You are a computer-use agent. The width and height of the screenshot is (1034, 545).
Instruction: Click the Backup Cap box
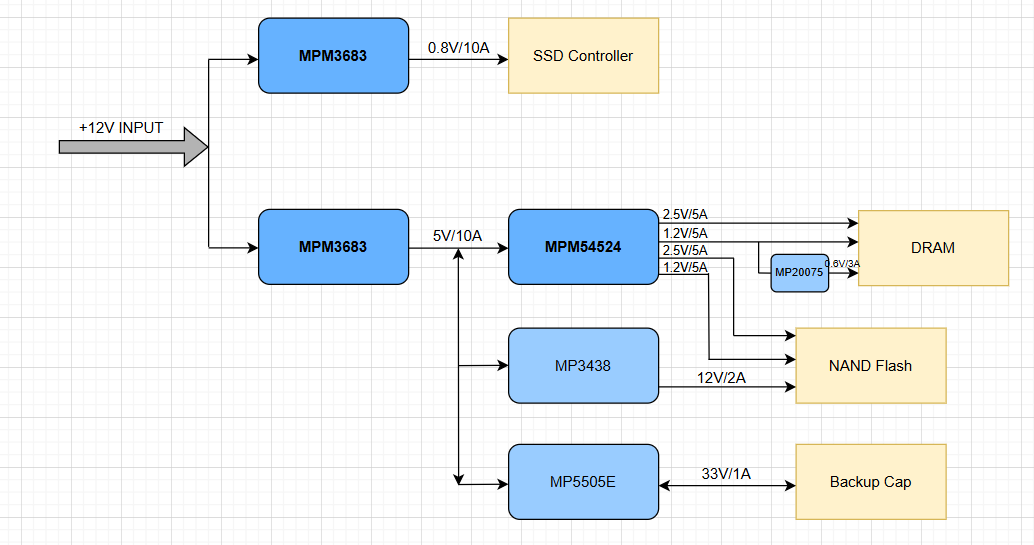(x=870, y=482)
